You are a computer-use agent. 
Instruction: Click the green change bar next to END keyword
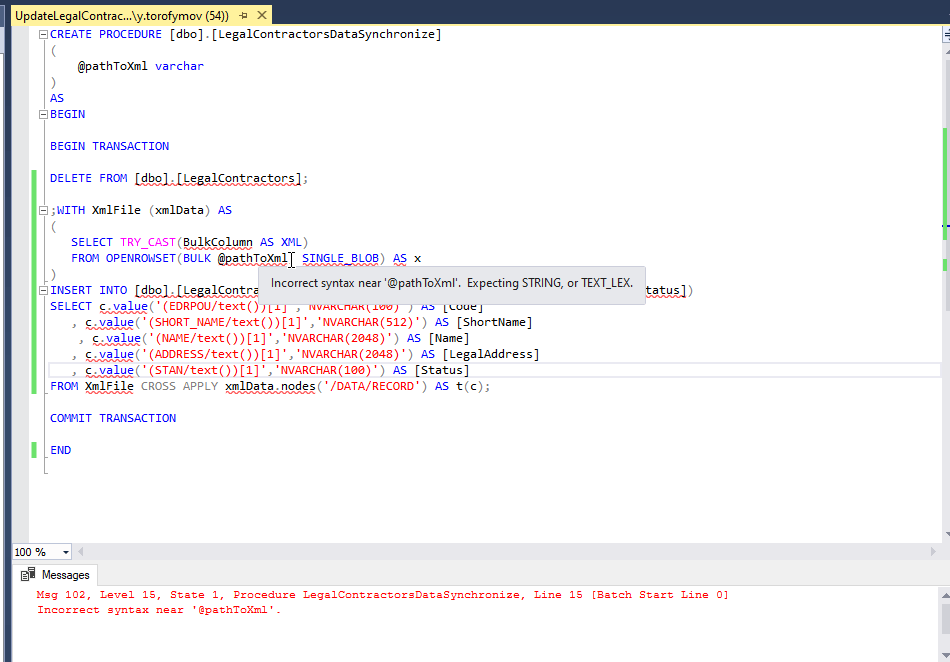tap(36, 450)
